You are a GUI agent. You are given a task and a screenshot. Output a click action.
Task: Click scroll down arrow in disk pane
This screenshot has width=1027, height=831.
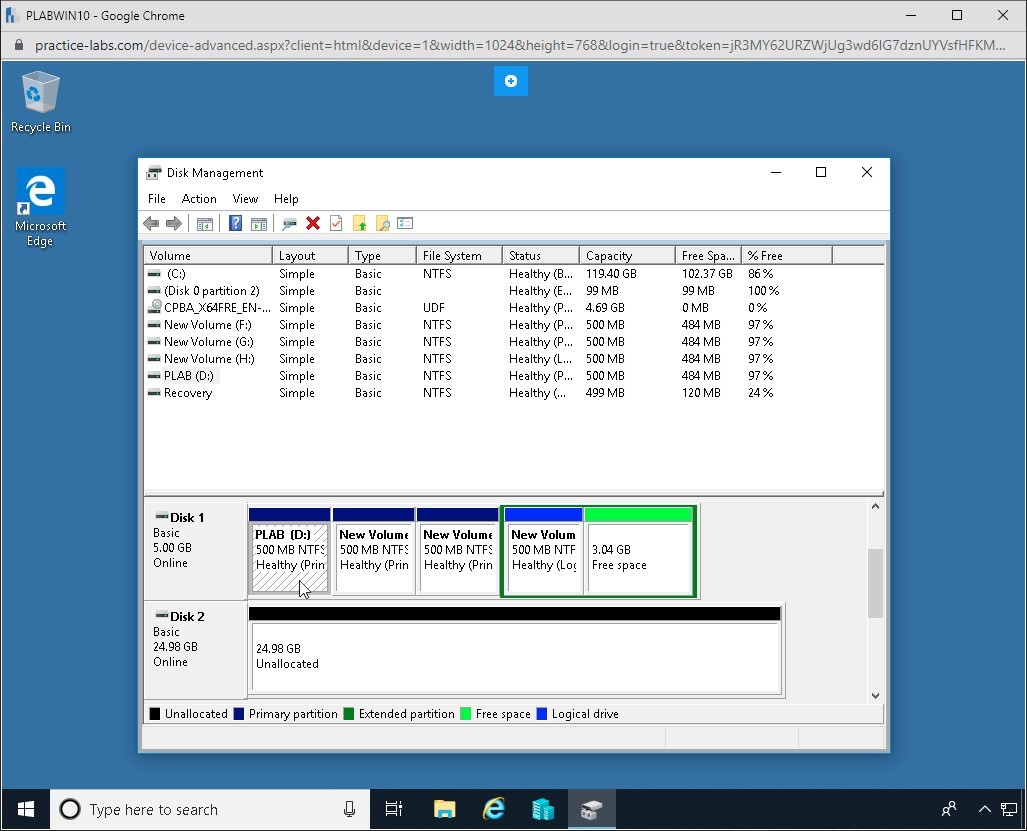point(876,696)
